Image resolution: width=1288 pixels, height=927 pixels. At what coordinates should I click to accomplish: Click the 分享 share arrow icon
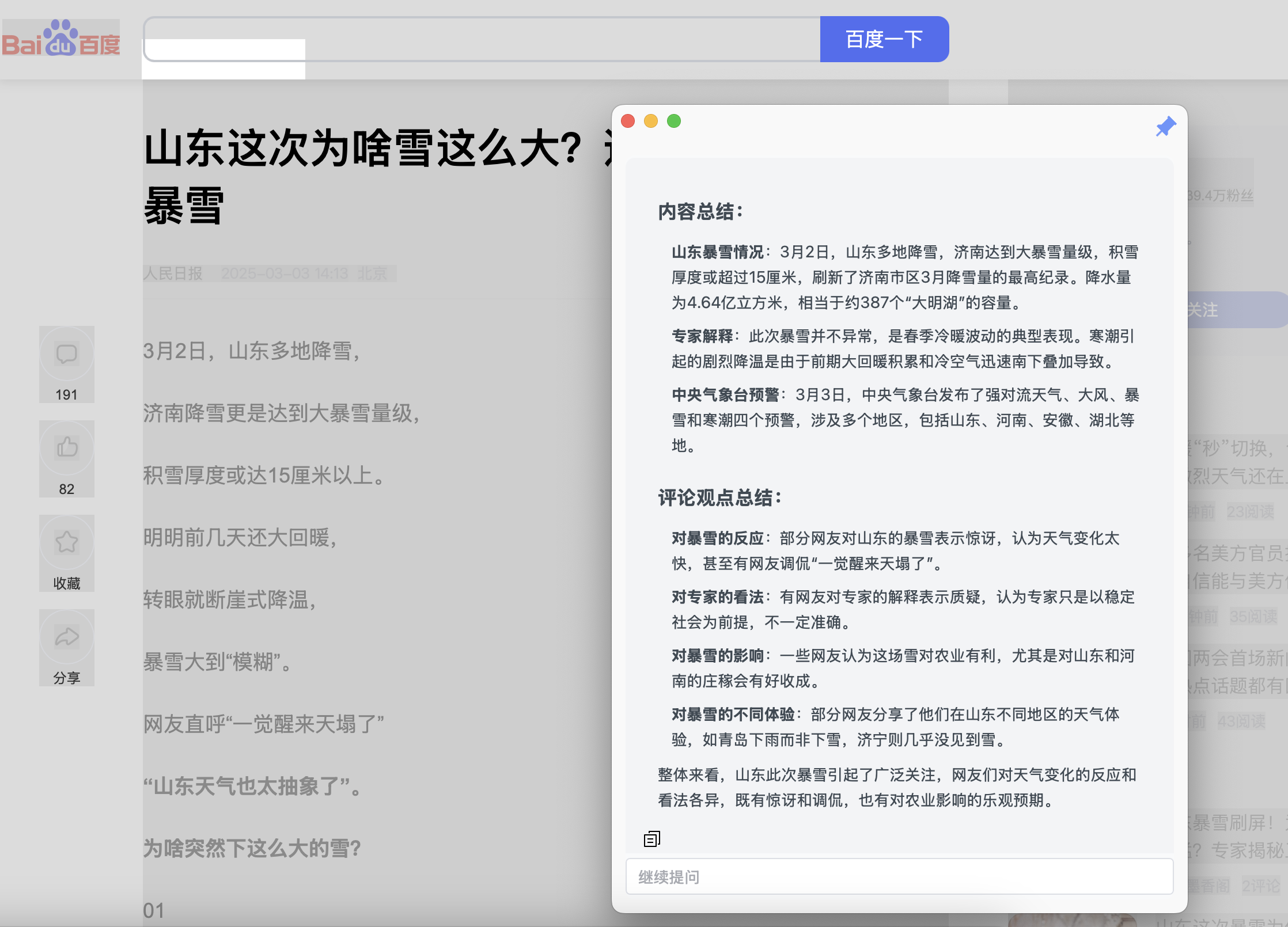pyautogui.click(x=67, y=636)
